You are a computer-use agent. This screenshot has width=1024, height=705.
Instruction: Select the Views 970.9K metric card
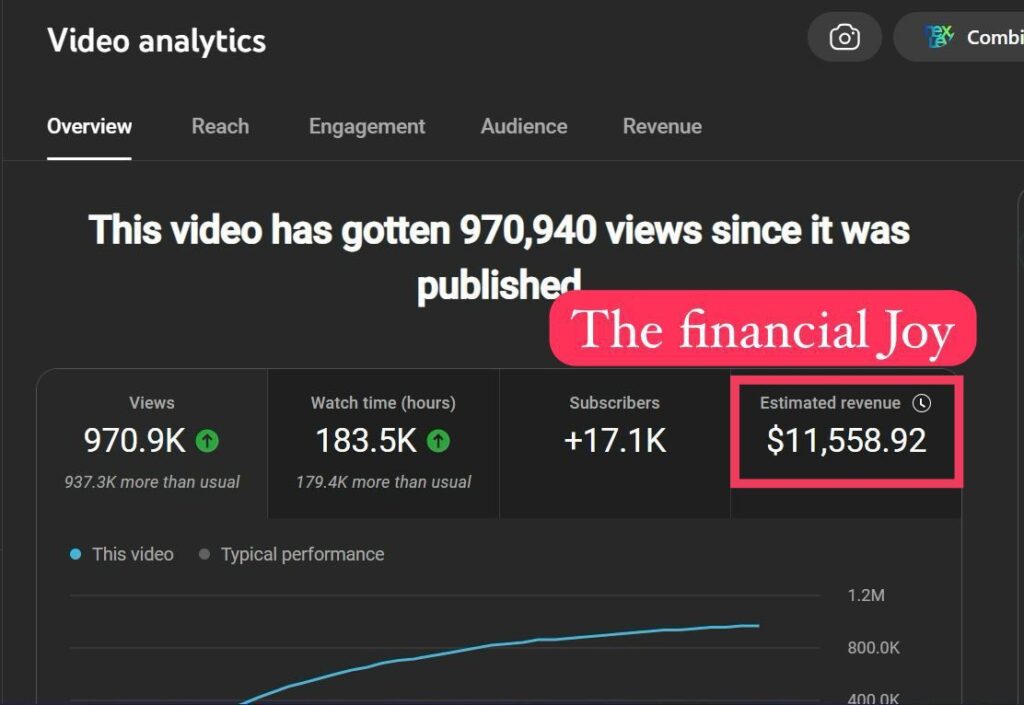coord(152,442)
